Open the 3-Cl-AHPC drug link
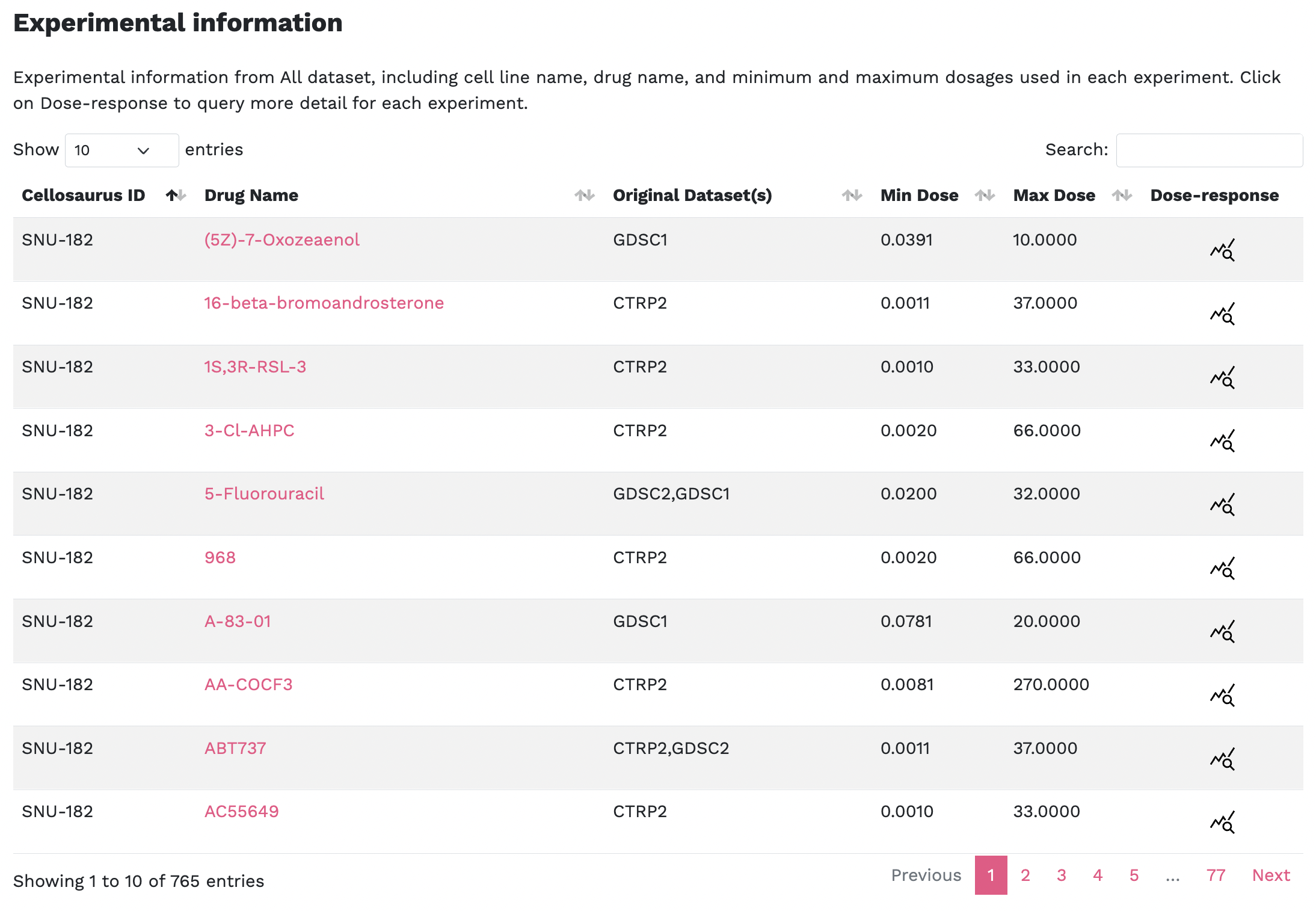 tap(249, 431)
